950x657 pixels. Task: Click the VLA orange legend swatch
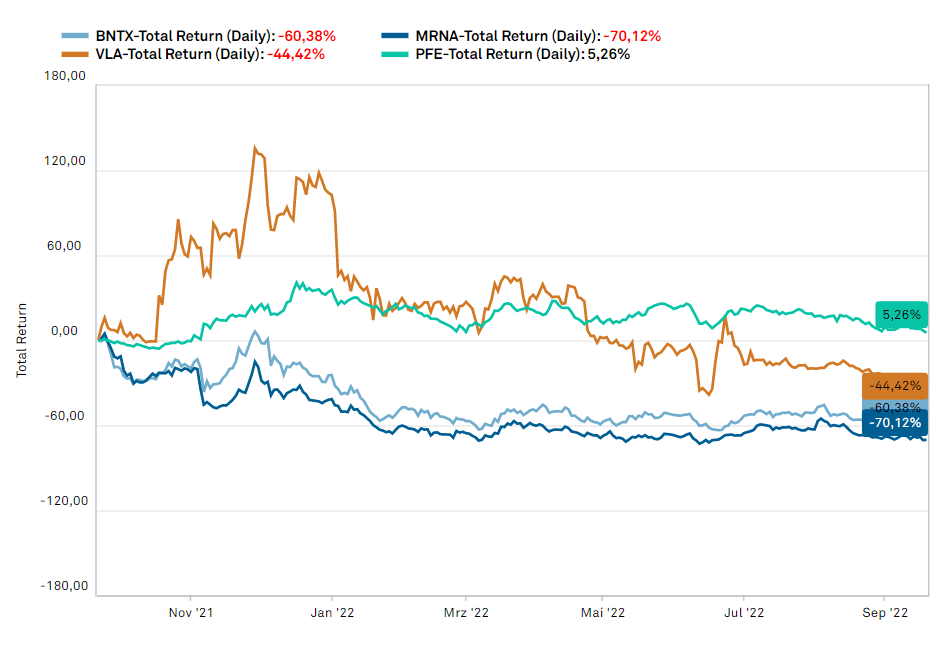pos(75,54)
